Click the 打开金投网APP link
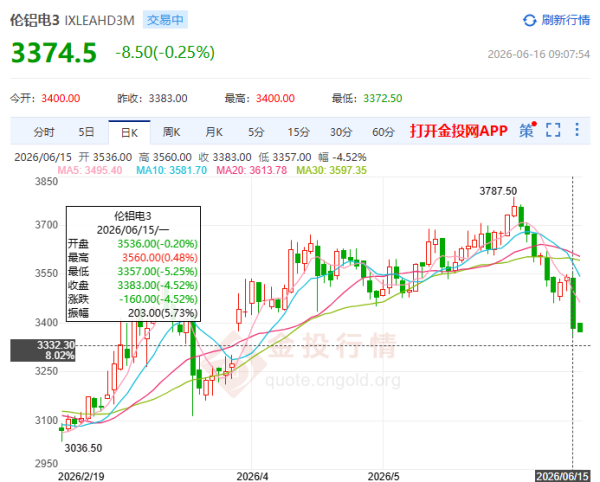600x482 pixels. [x=458, y=131]
